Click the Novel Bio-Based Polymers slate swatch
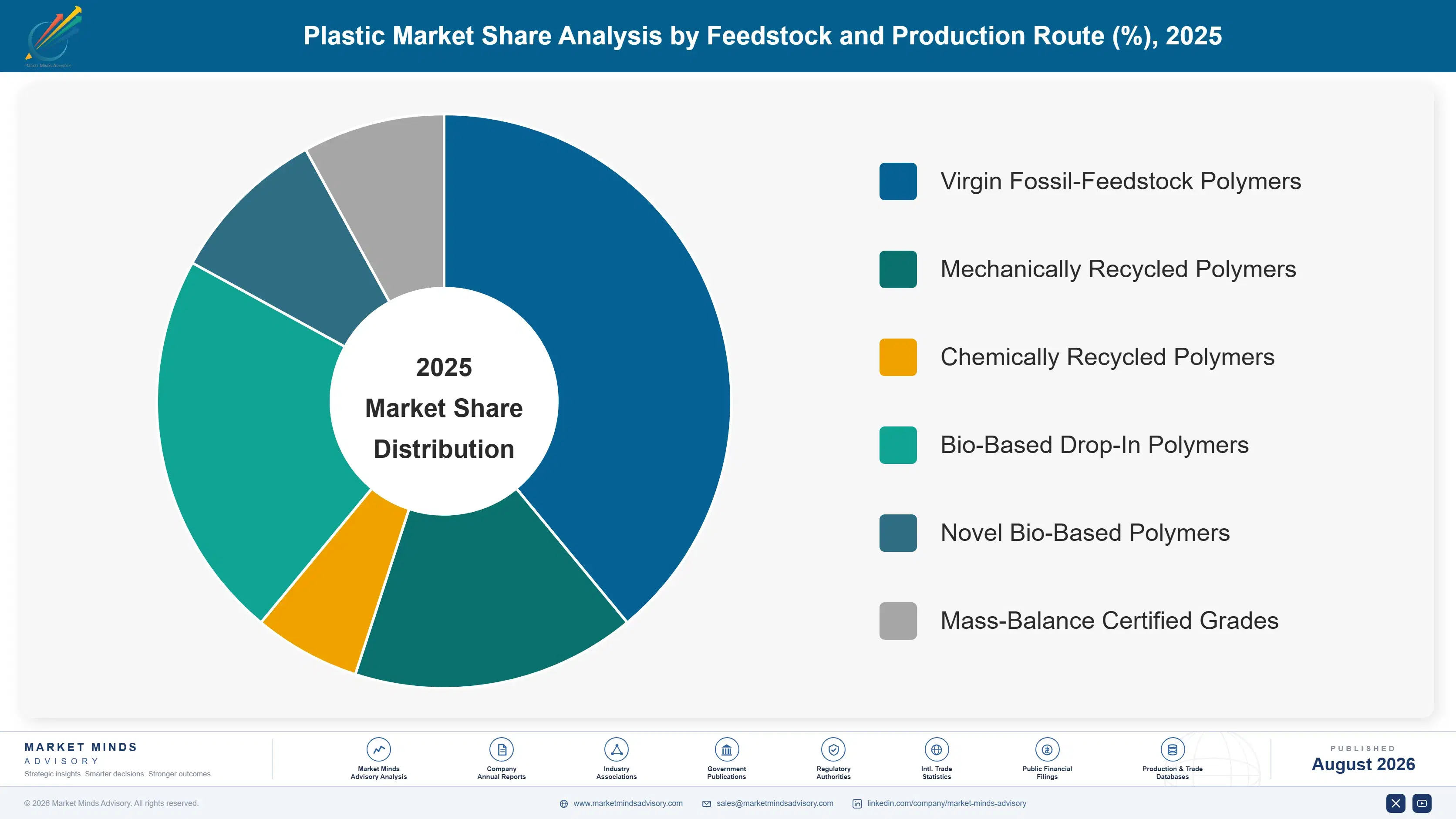 pos(897,533)
